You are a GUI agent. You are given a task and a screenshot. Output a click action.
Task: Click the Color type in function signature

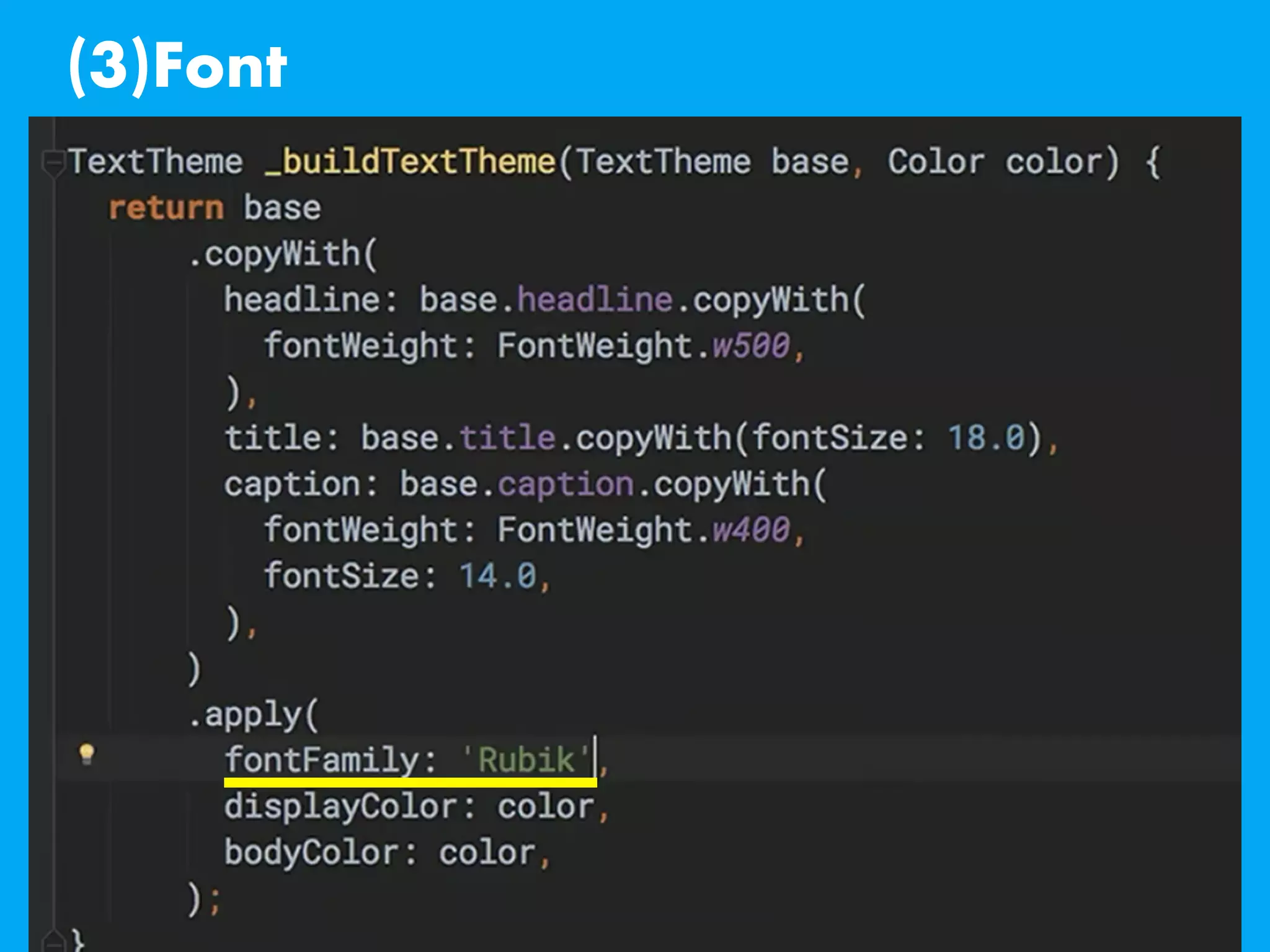[x=935, y=162]
